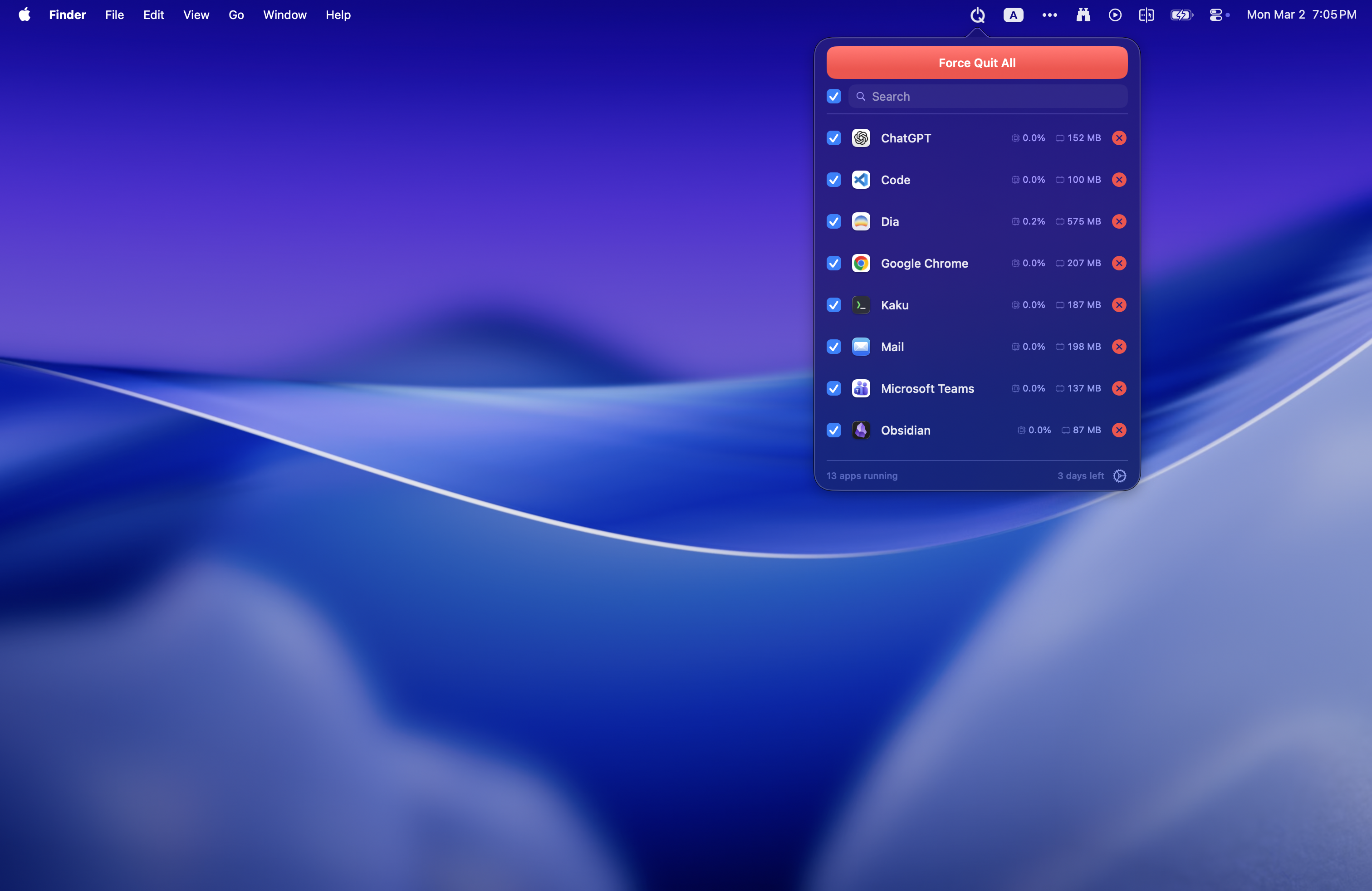Click the Visual Studio Code icon in the list
Screen dimensions: 1372x891
[x=861, y=179]
